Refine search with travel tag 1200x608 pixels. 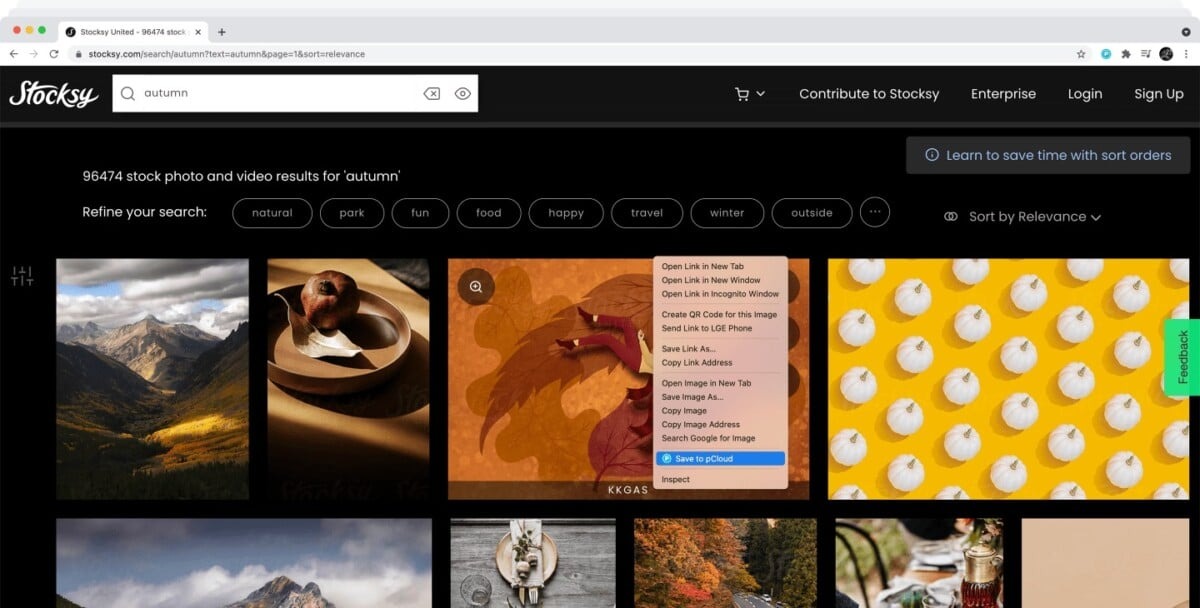tap(647, 213)
